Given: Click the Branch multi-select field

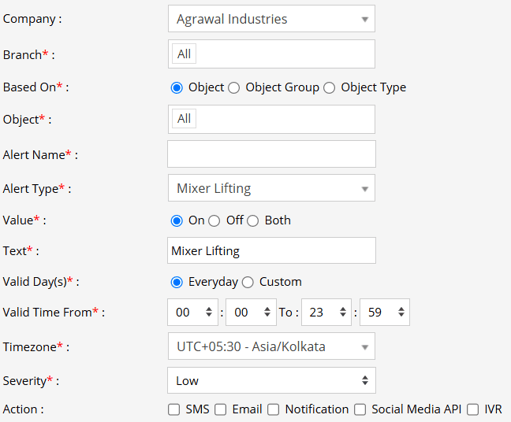Looking at the screenshot, I should click(271, 54).
